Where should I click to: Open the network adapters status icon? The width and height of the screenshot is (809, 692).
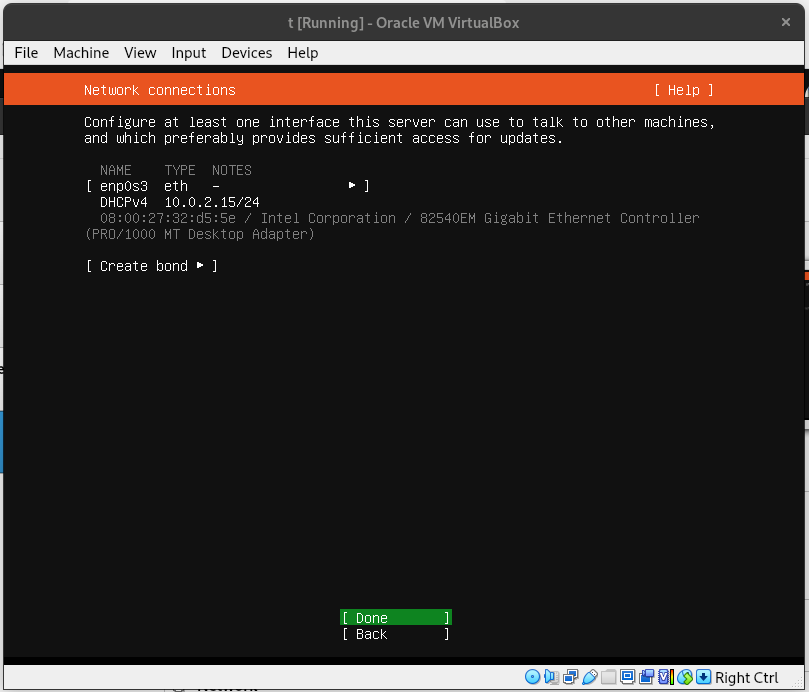(571, 677)
